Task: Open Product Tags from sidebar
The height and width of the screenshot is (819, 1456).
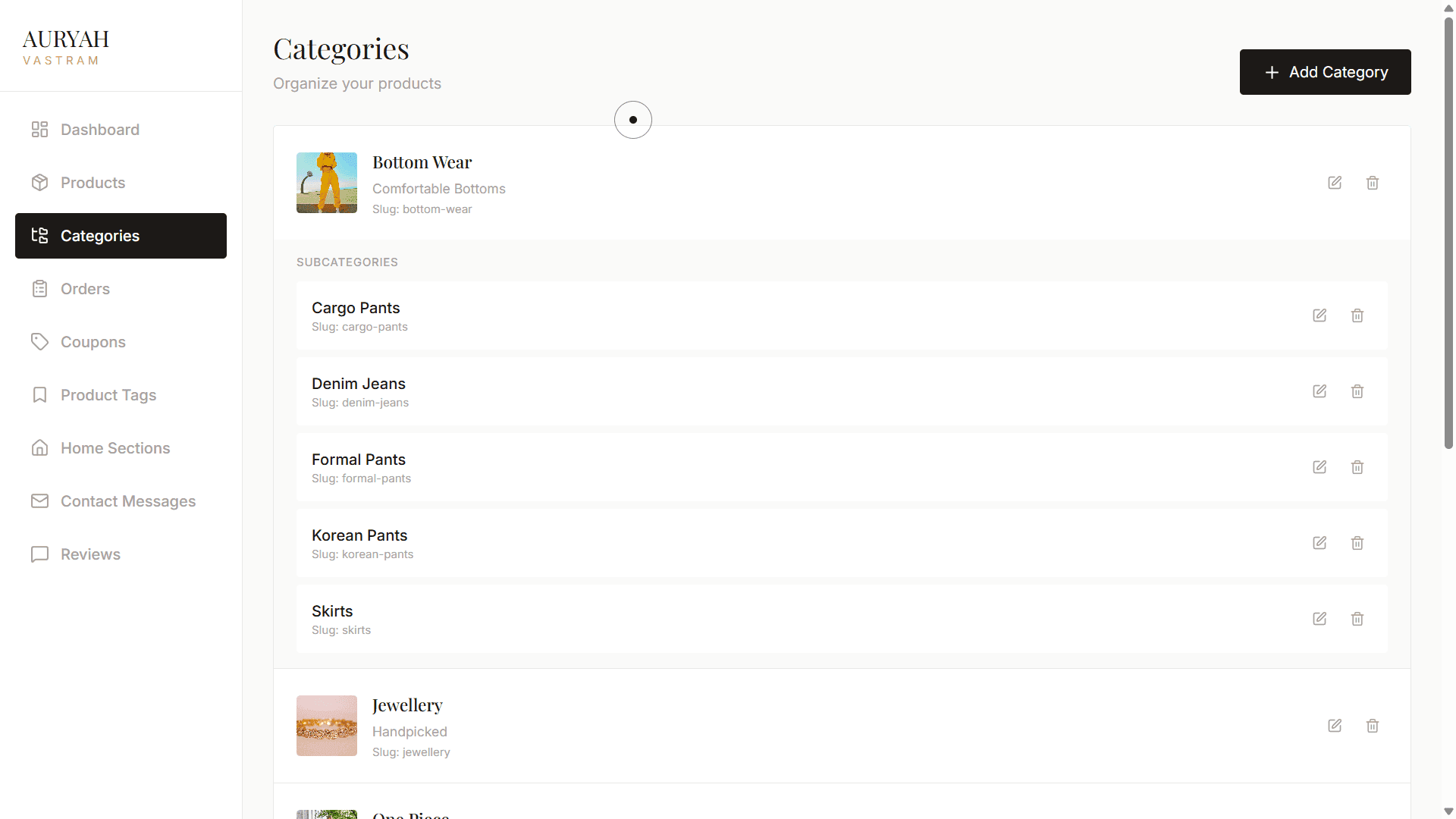Action: [x=121, y=395]
